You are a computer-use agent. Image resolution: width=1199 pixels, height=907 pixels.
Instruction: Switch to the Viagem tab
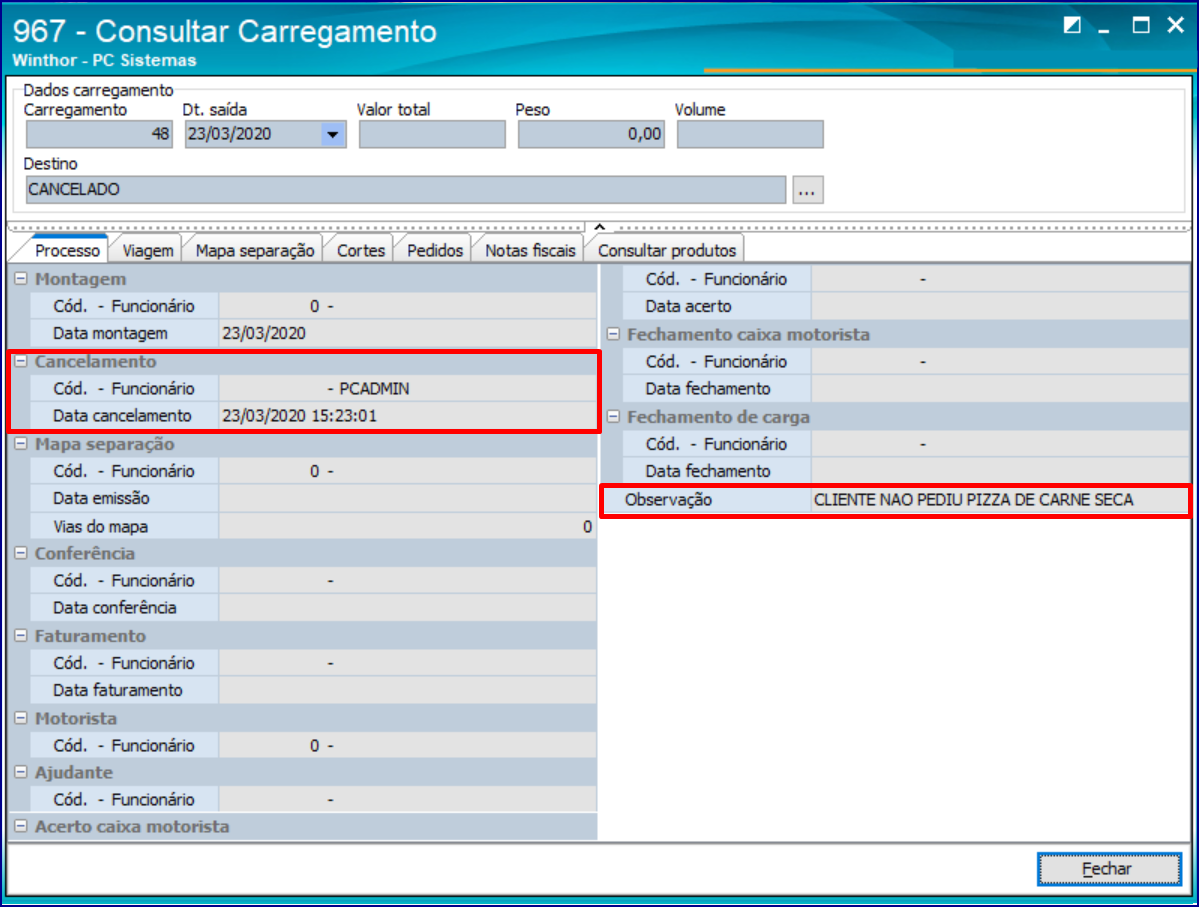pyautogui.click(x=148, y=251)
